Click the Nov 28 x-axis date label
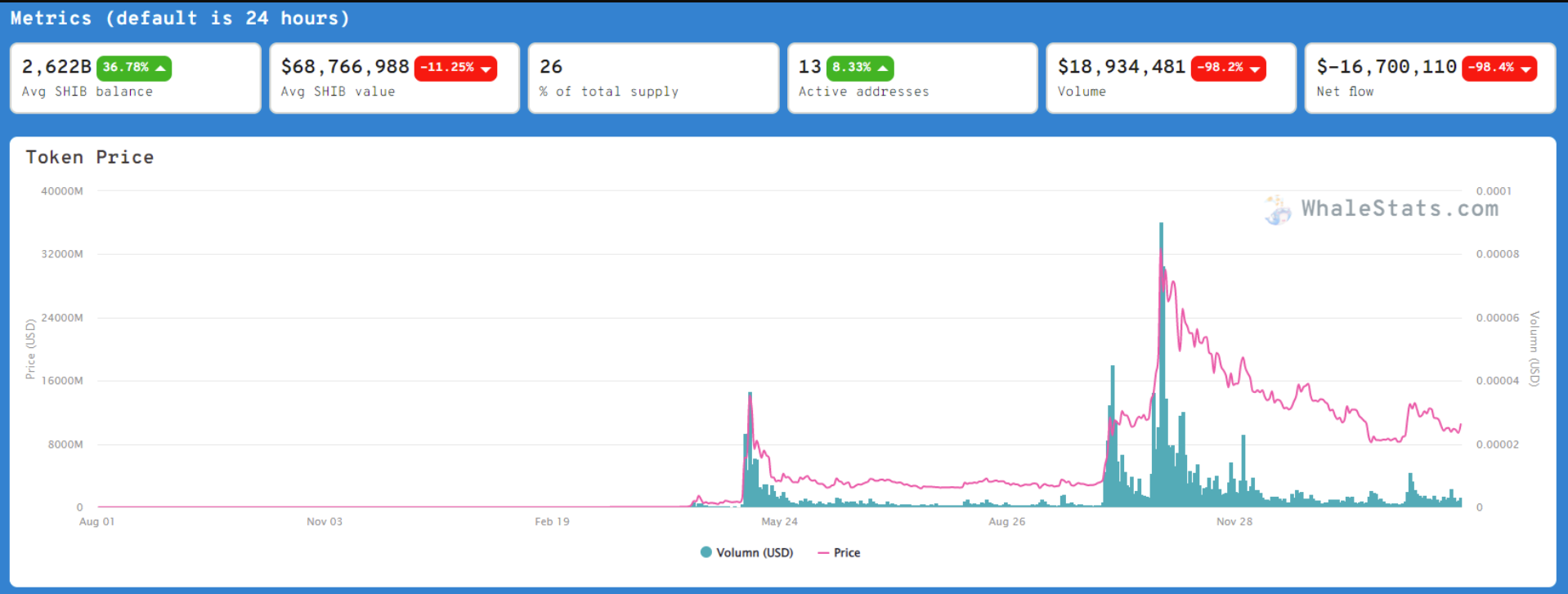The width and height of the screenshot is (1568, 594). (1234, 521)
